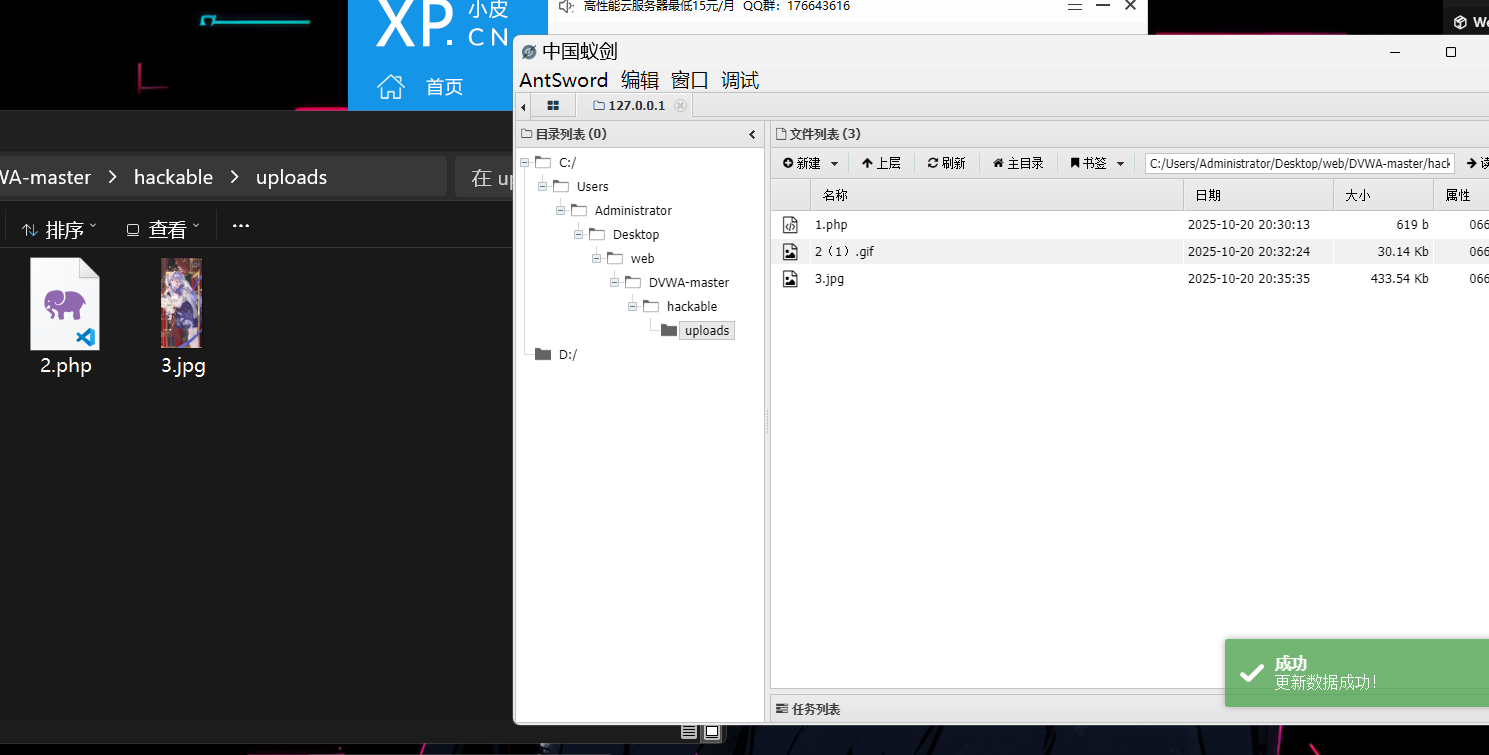Click the path input field in AntSword

point(1300,163)
